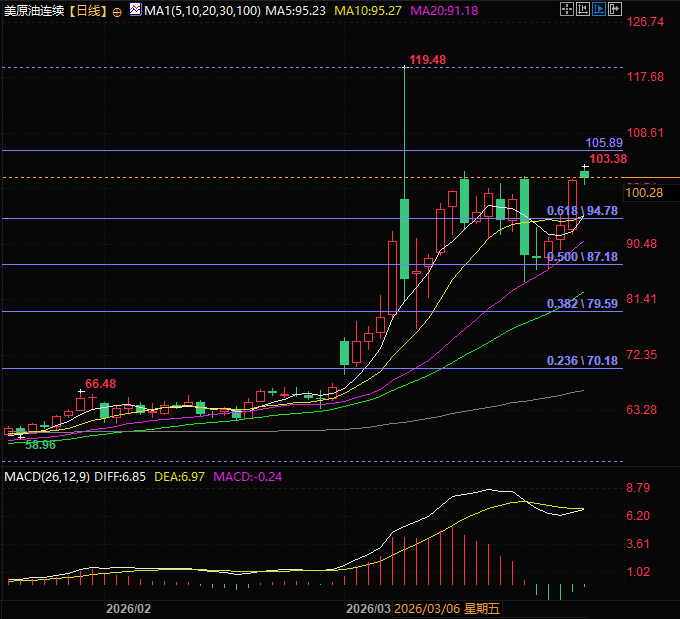
Task: Click the 58.96 low price label
Action: click(x=40, y=445)
